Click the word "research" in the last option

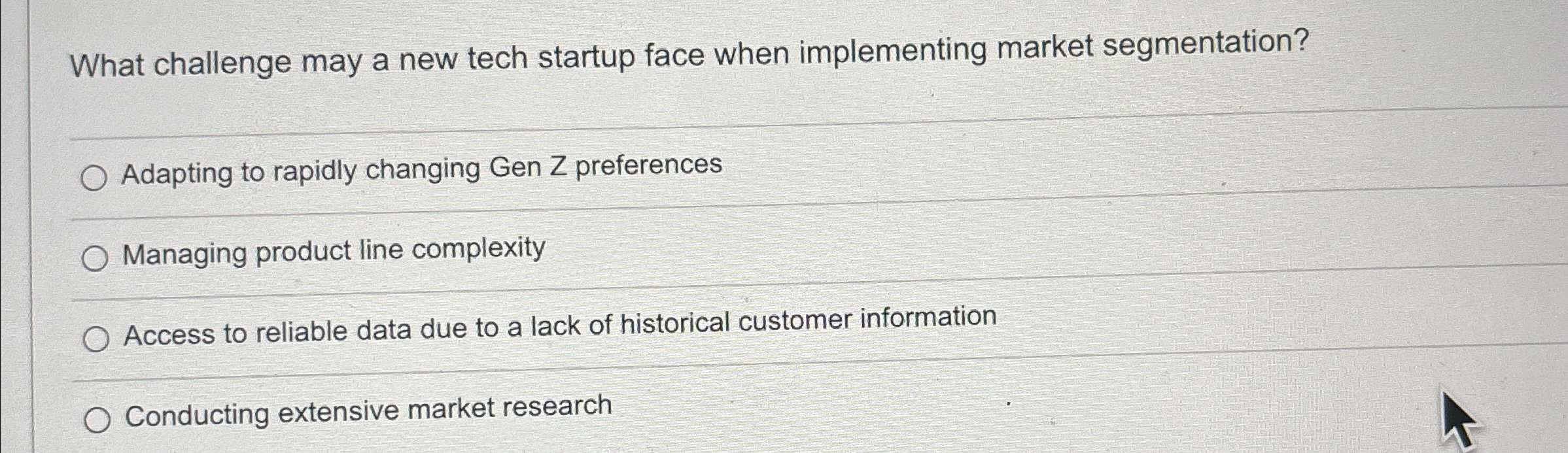563,407
